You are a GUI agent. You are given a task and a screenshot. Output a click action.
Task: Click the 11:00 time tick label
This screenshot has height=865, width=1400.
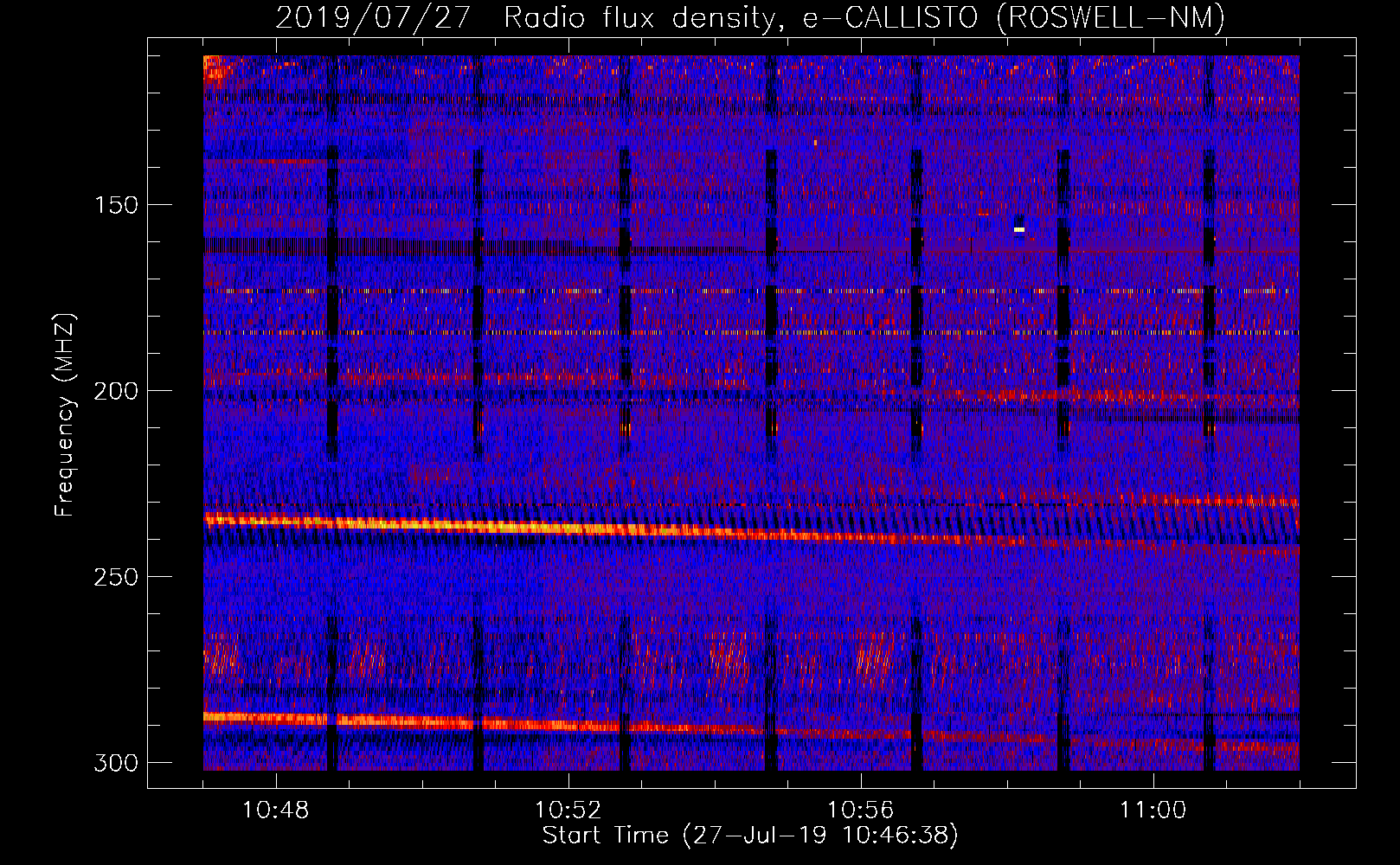pyautogui.click(x=1153, y=811)
